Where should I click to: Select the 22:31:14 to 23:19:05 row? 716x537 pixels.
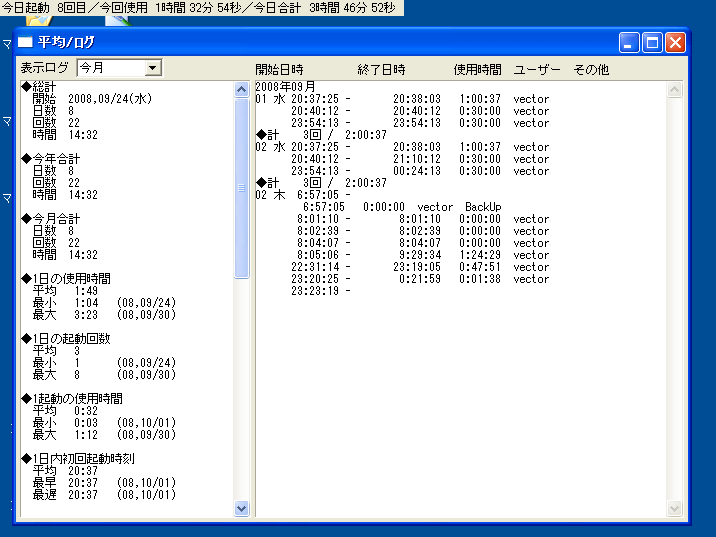[420, 267]
